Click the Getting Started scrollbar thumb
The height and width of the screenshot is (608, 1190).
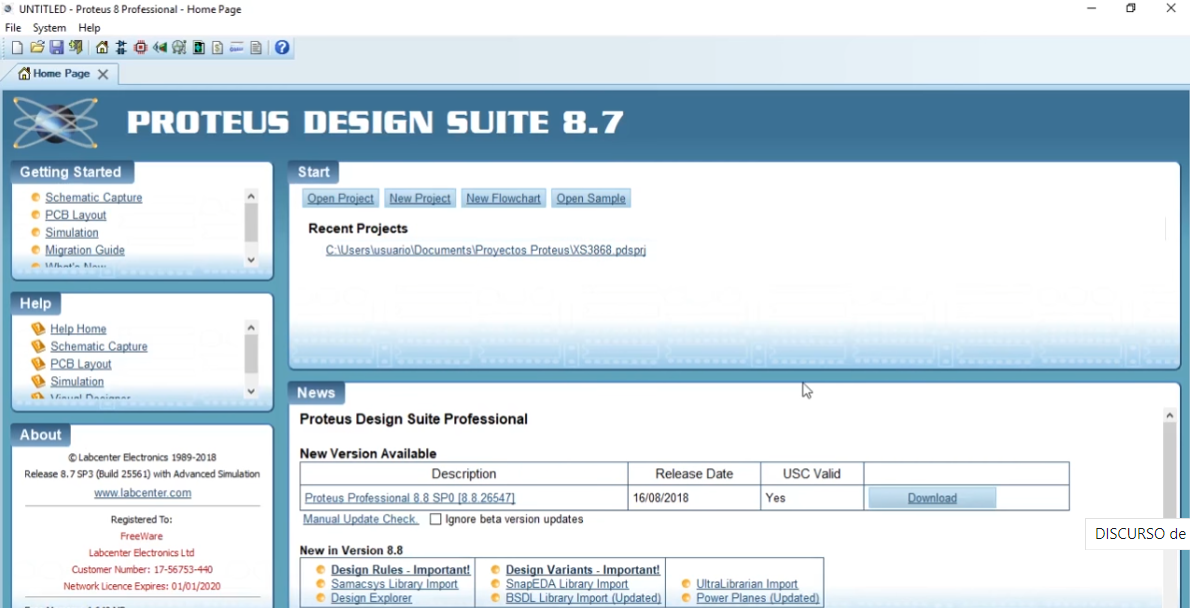(x=251, y=222)
